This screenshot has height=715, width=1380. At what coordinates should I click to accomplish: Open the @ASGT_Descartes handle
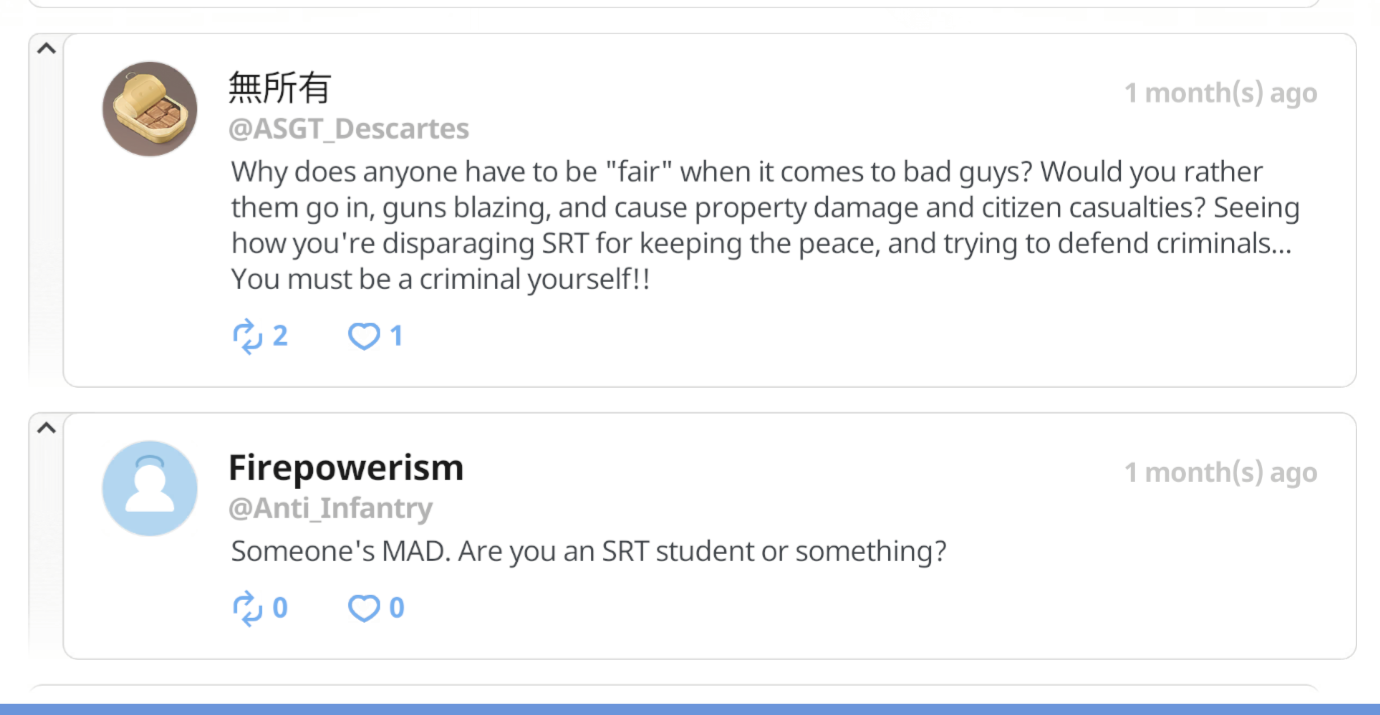click(349, 129)
